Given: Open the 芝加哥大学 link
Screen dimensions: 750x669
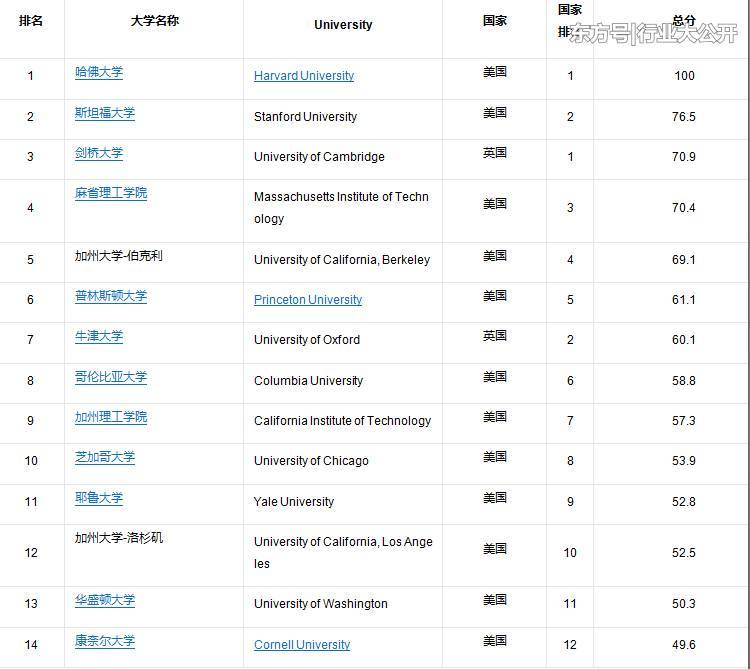Looking at the screenshot, I should point(105,457).
